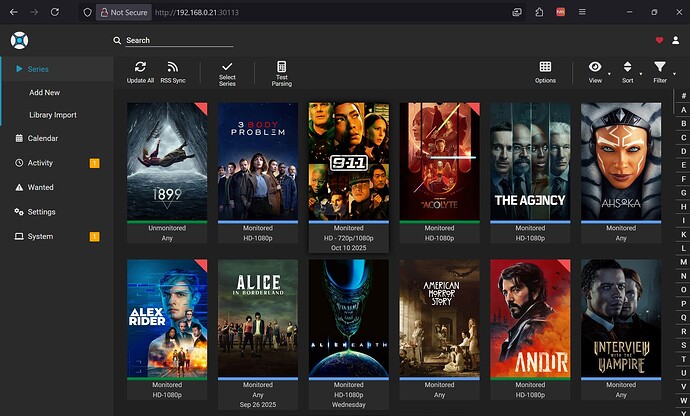
Task: Click Unmonitored label under 1899
Action: point(167,228)
